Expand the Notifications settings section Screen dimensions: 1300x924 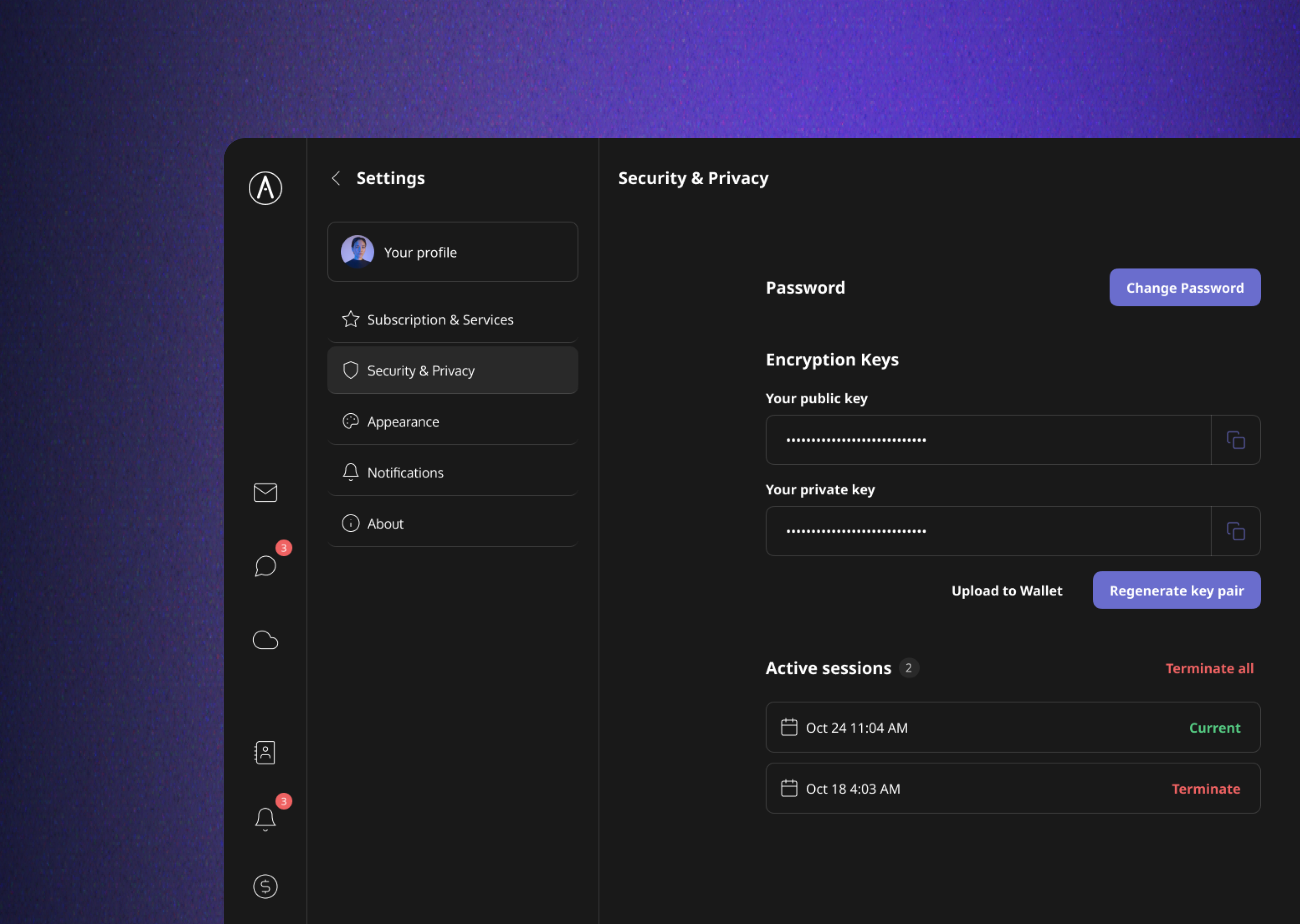452,472
